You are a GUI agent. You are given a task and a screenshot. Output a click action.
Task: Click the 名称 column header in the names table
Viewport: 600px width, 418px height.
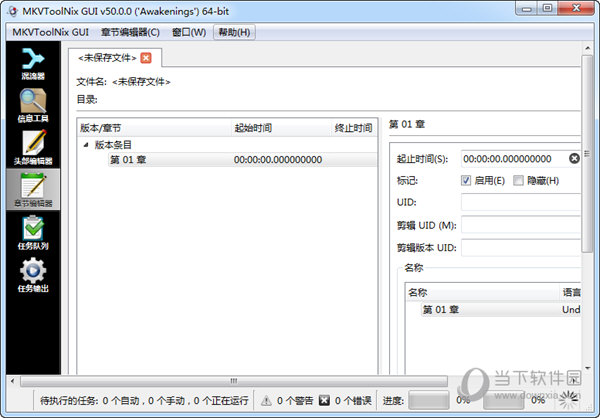[482, 293]
